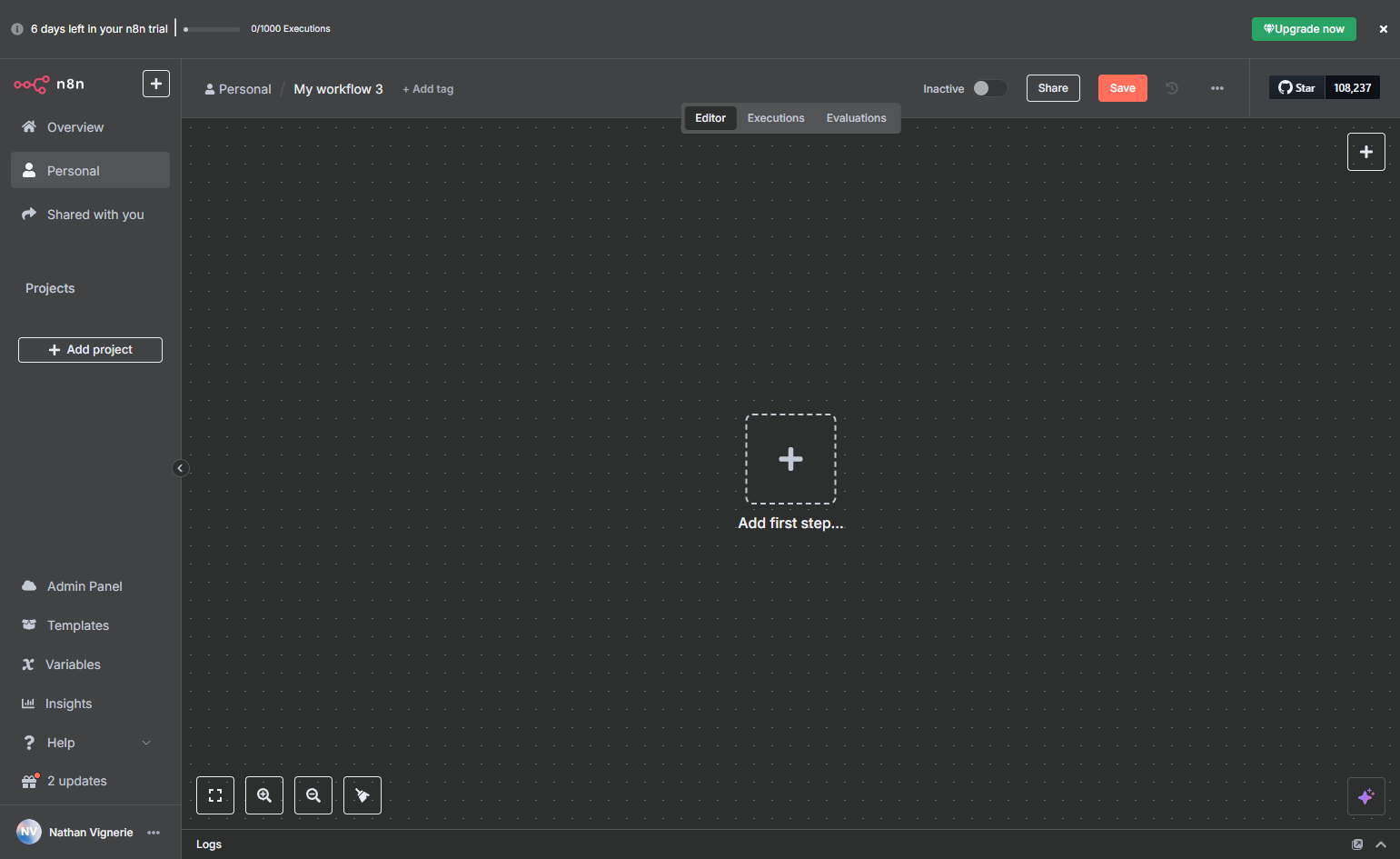Open the workflow three-dots menu

[1217, 88]
